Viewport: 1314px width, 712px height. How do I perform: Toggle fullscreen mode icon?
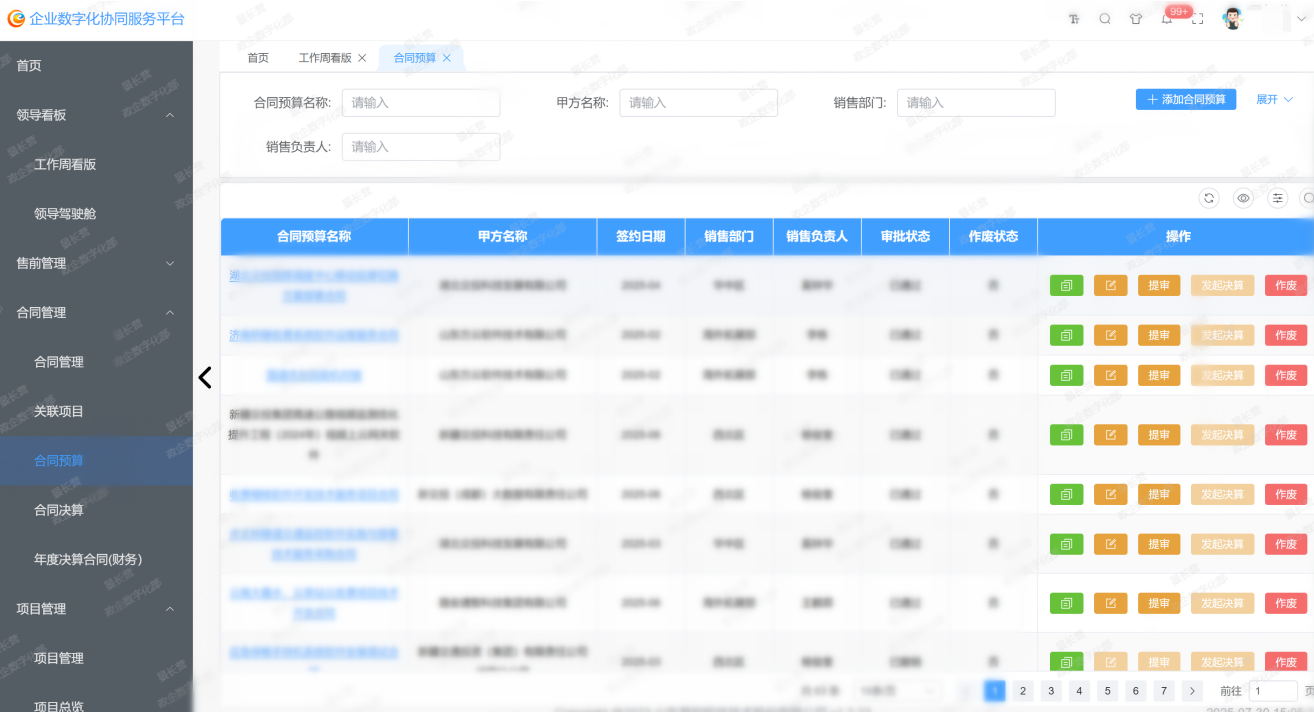(1197, 19)
